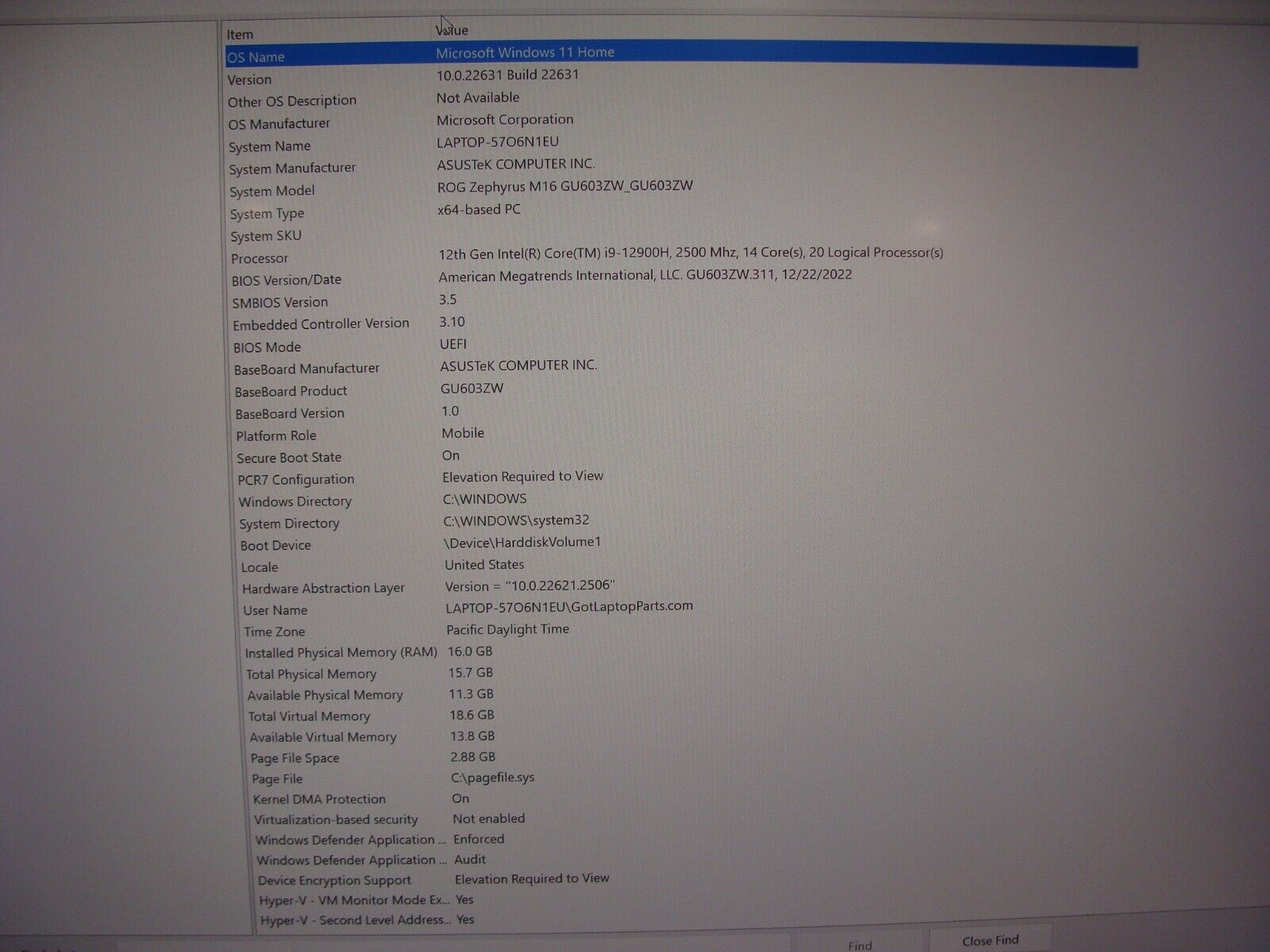
Task: Select the System Model row
Action: (683, 188)
